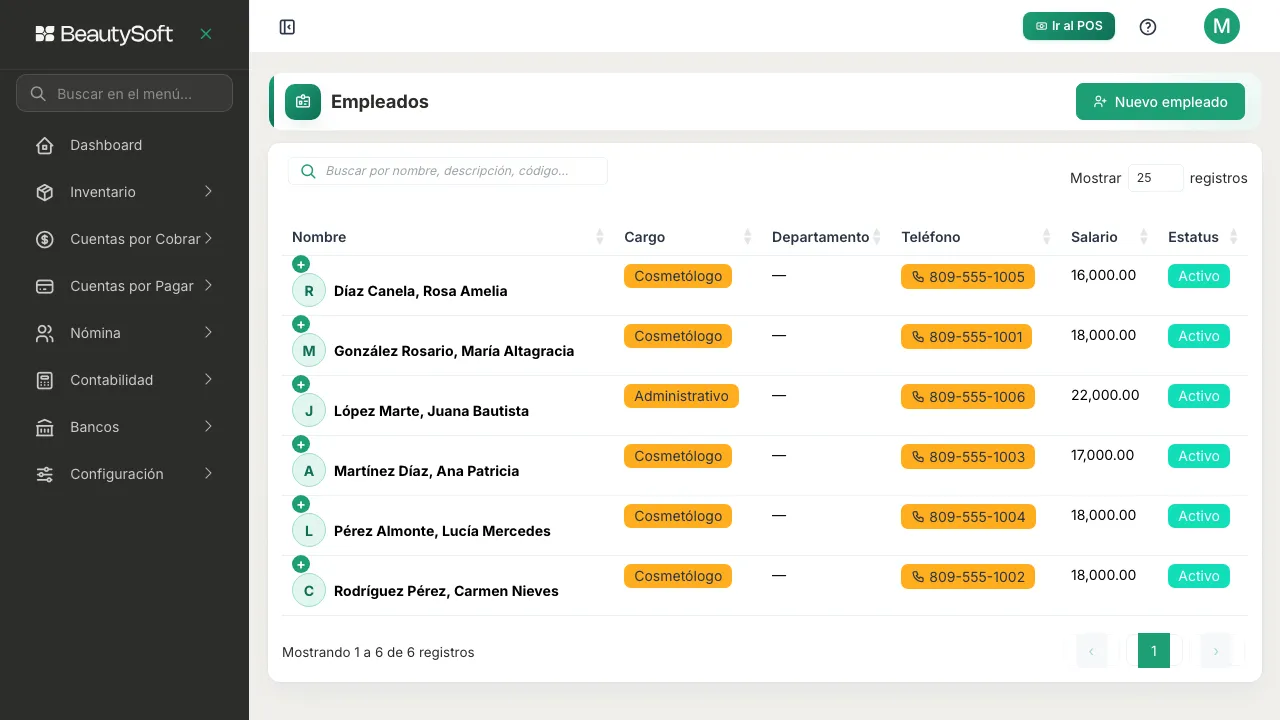The width and height of the screenshot is (1280, 720).
Task: Expand Inventario with its chevron
Action: coord(208,191)
